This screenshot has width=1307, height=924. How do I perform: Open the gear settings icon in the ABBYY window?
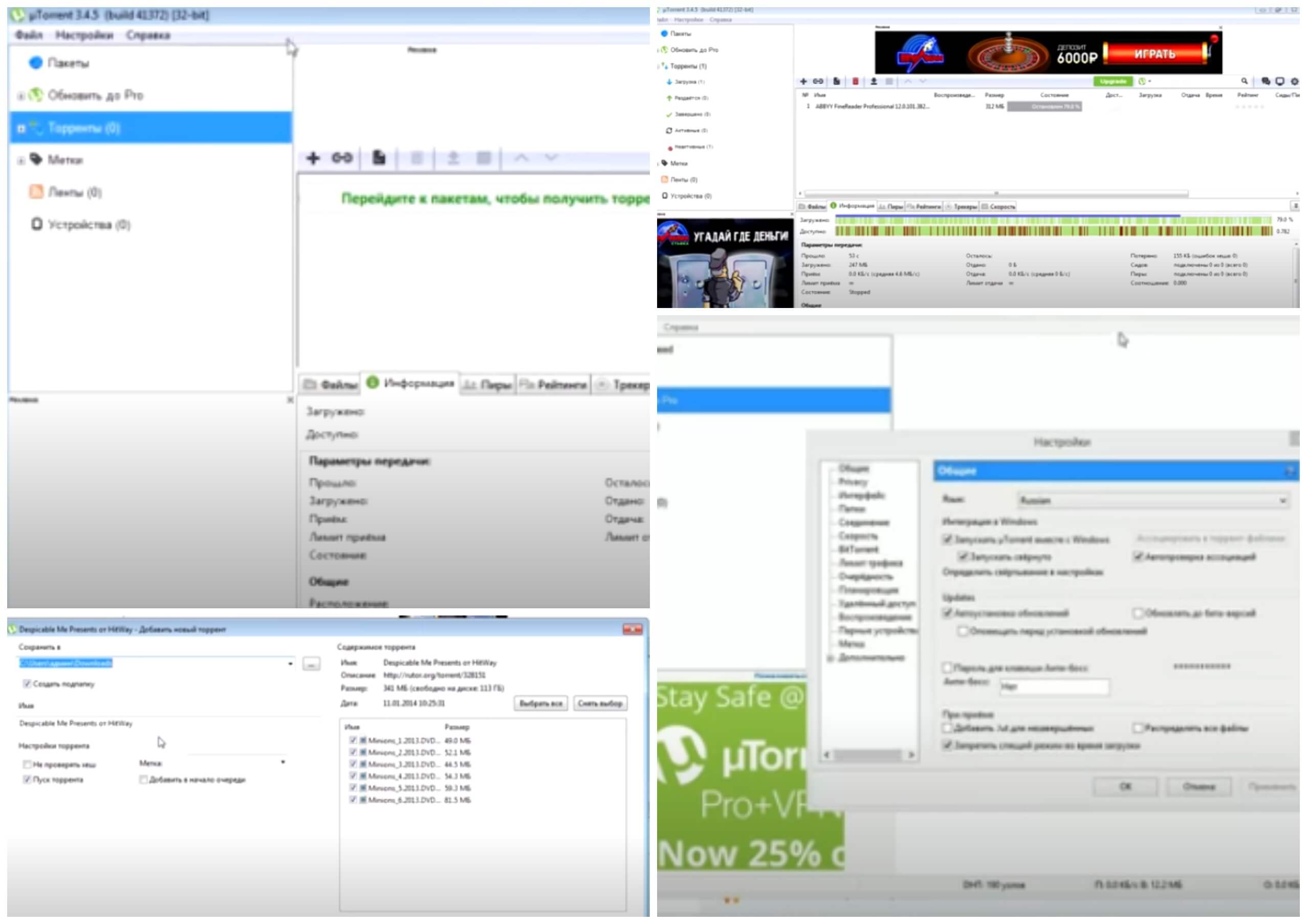1295,81
